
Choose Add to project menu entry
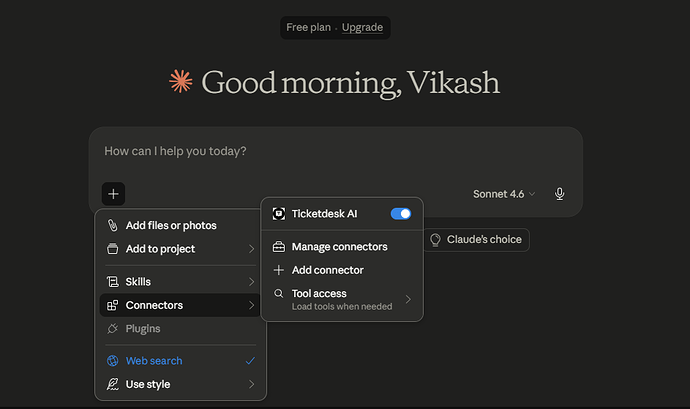tap(180, 249)
